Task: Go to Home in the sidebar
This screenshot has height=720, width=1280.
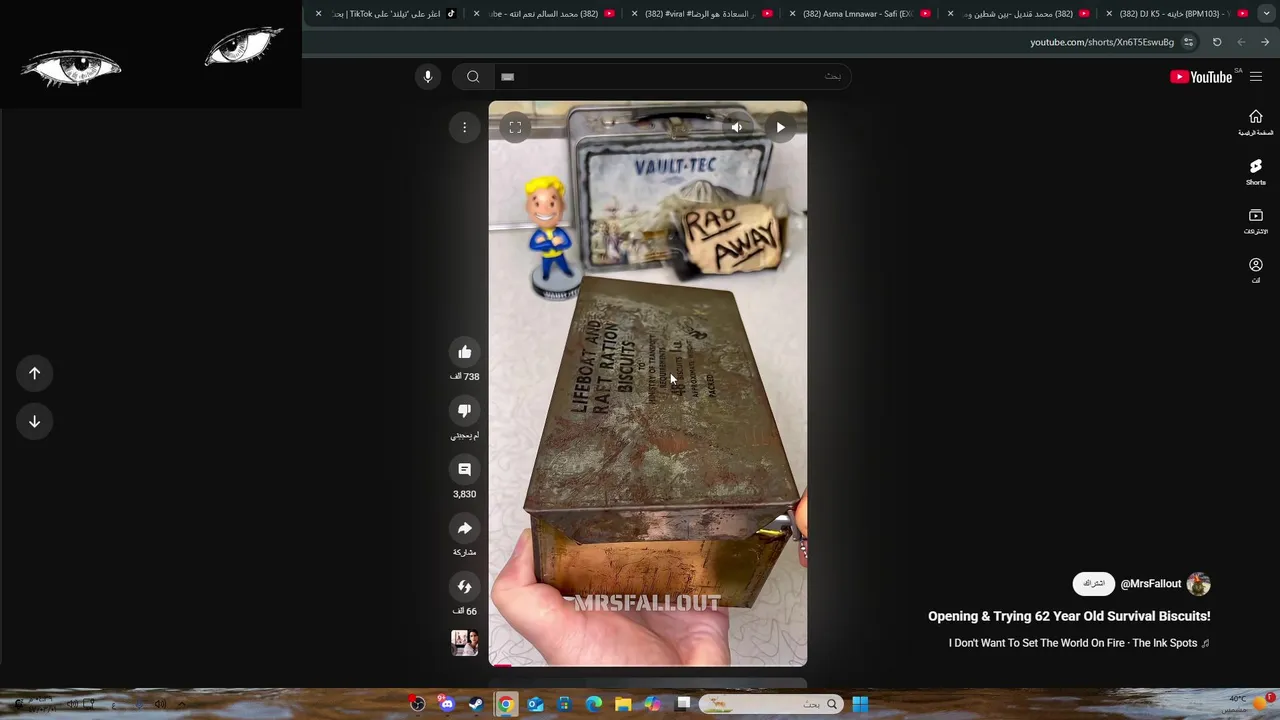Action: (1256, 122)
